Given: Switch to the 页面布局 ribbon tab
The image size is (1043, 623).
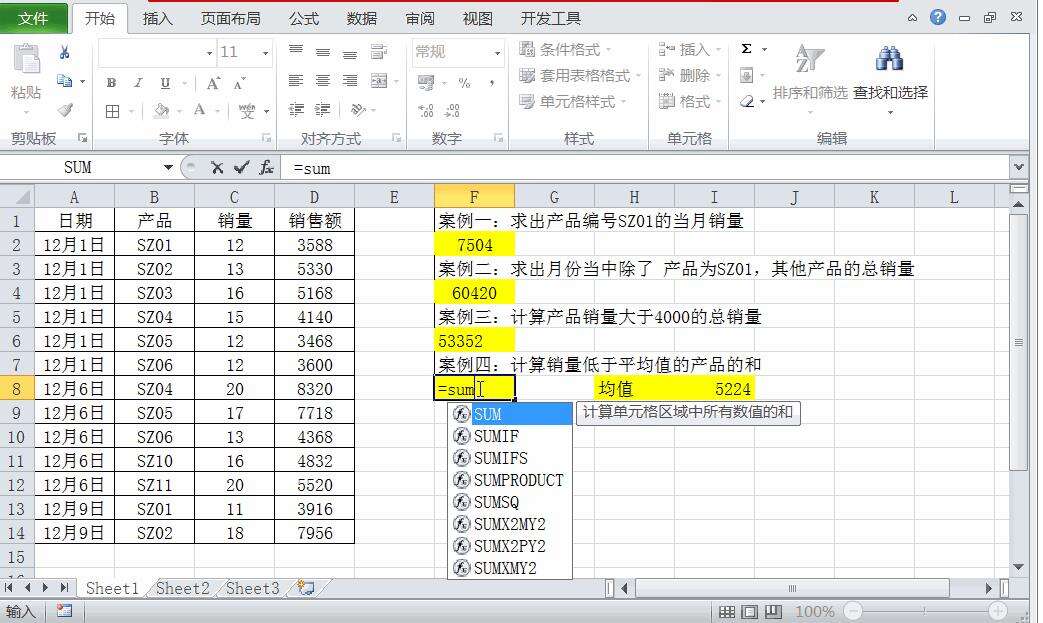Looking at the screenshot, I should click(231, 19).
